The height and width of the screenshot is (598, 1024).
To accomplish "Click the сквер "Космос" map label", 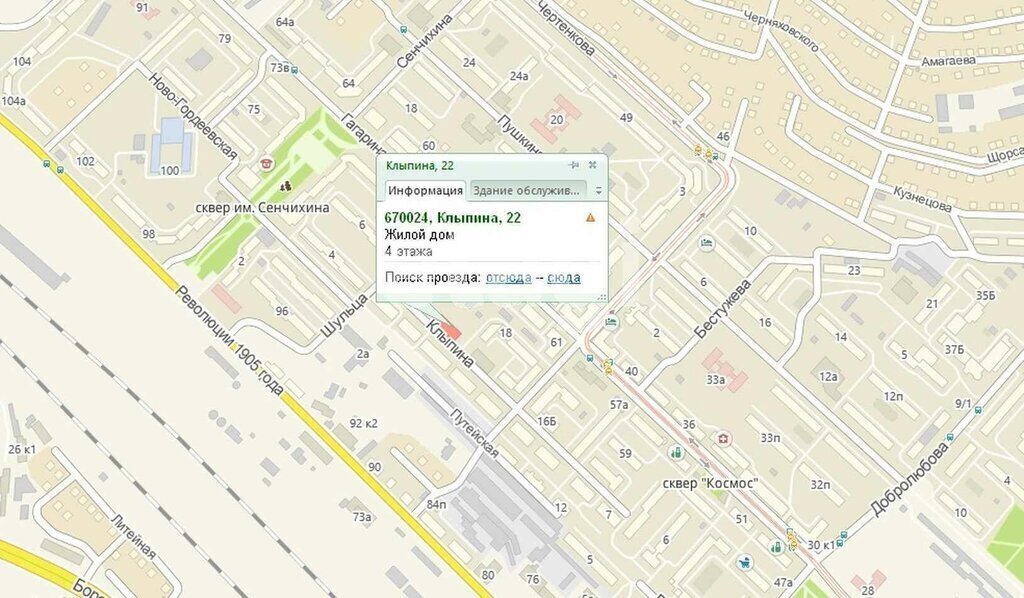I will point(711,483).
